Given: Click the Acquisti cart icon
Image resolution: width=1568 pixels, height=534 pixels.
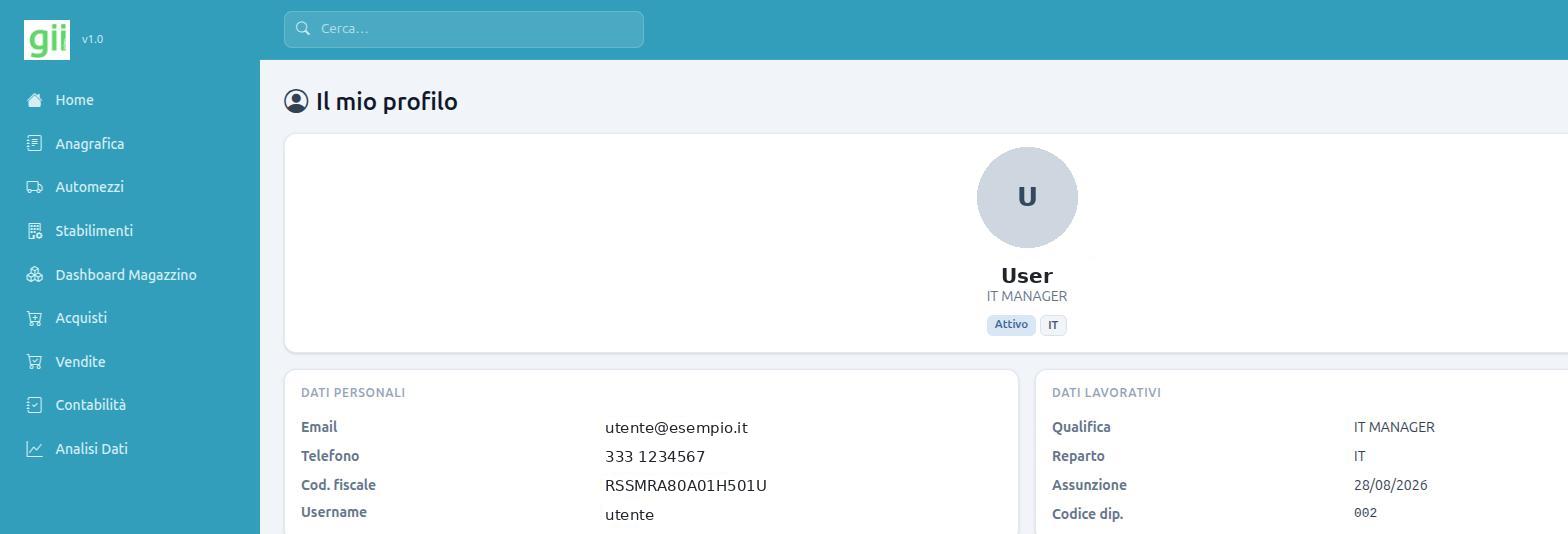Looking at the screenshot, I should (35, 318).
